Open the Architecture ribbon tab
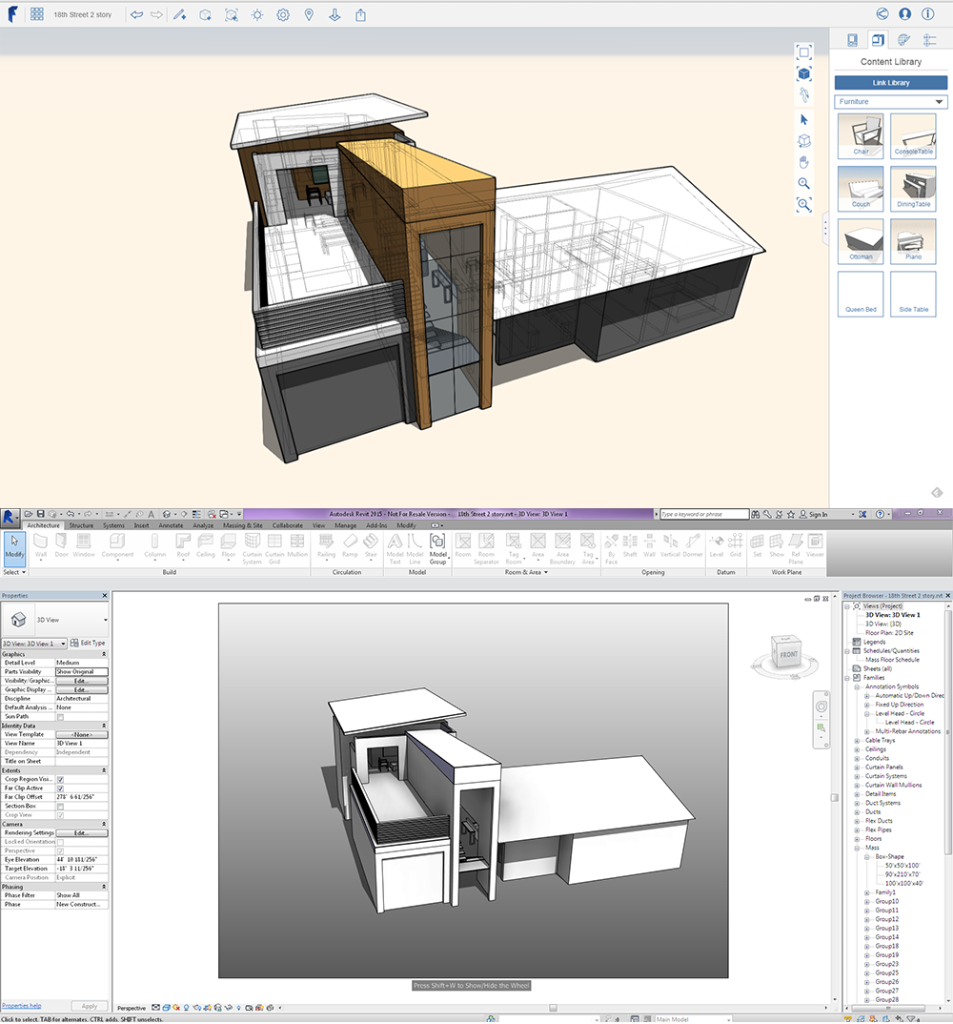This screenshot has height=1024, width=953. tap(43, 525)
